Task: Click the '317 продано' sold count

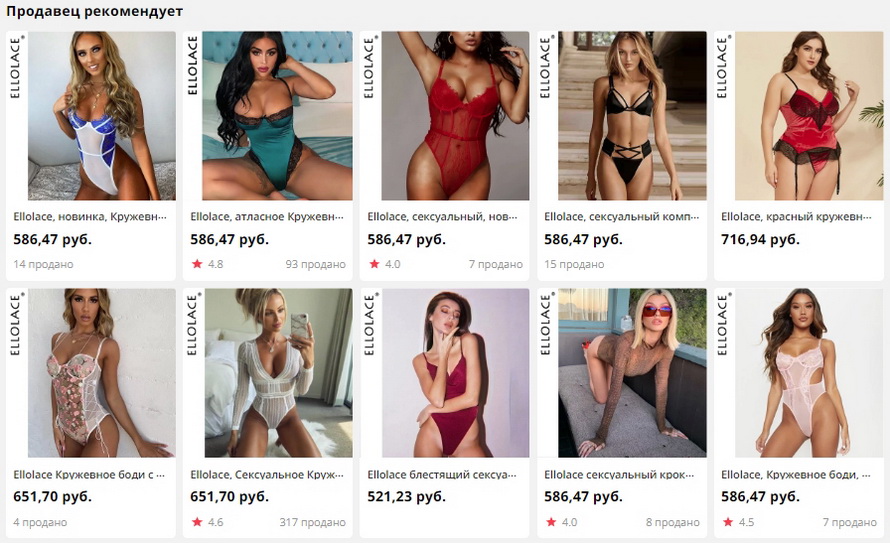Action: pyautogui.click(x=312, y=522)
